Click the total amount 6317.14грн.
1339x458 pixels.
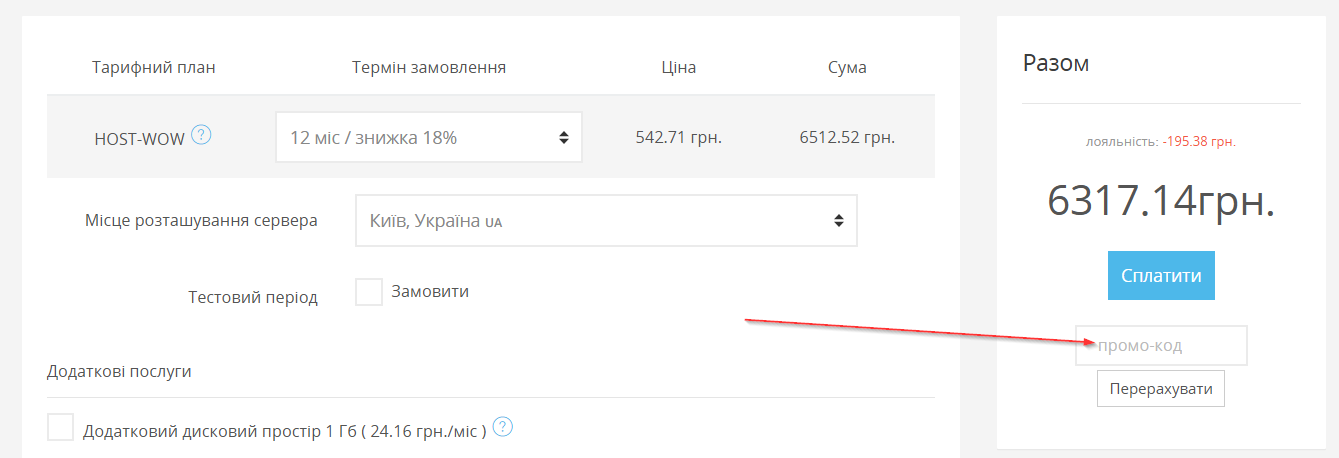point(1161,202)
